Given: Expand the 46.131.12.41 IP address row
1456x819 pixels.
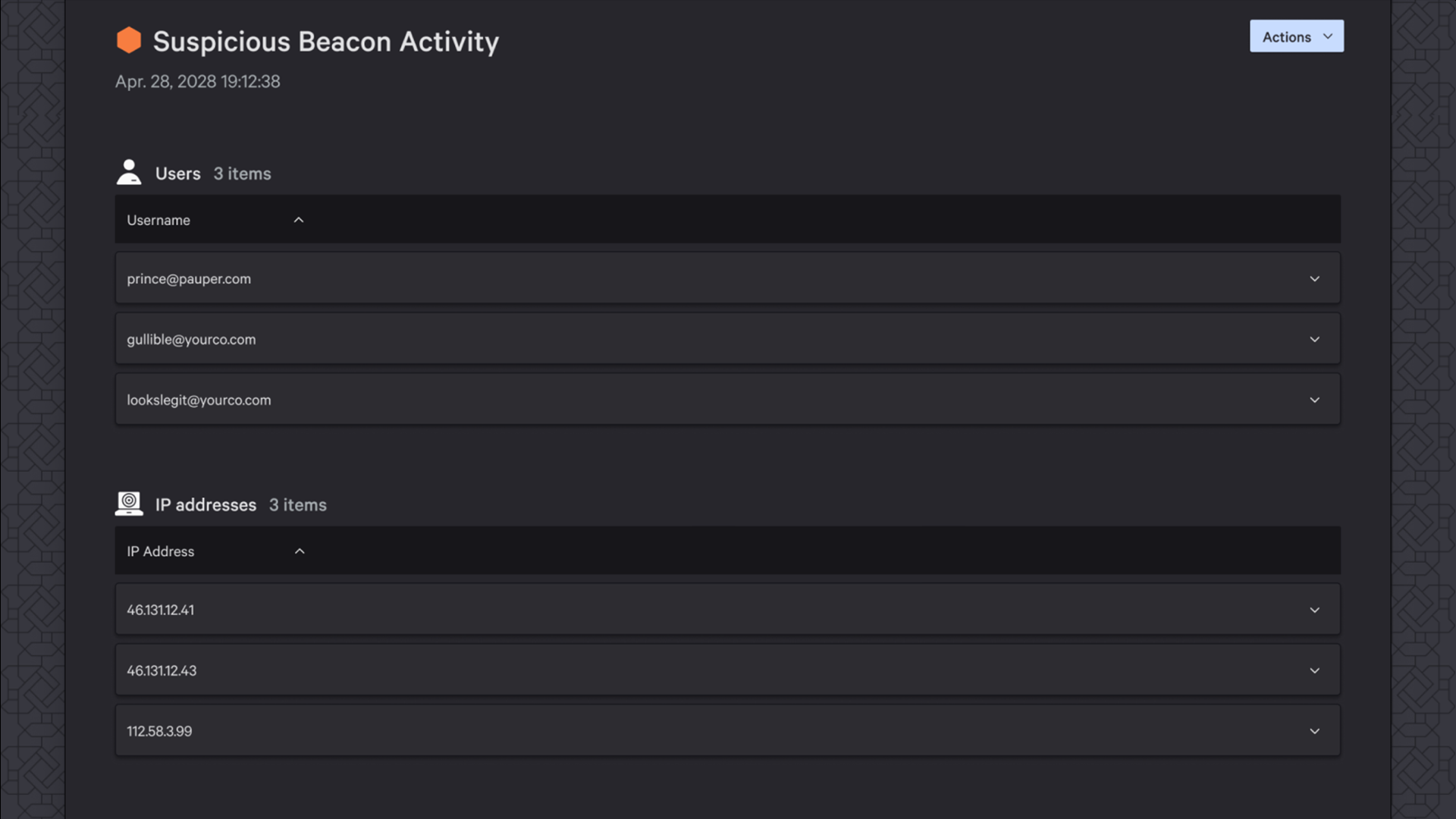Looking at the screenshot, I should (x=1314, y=610).
